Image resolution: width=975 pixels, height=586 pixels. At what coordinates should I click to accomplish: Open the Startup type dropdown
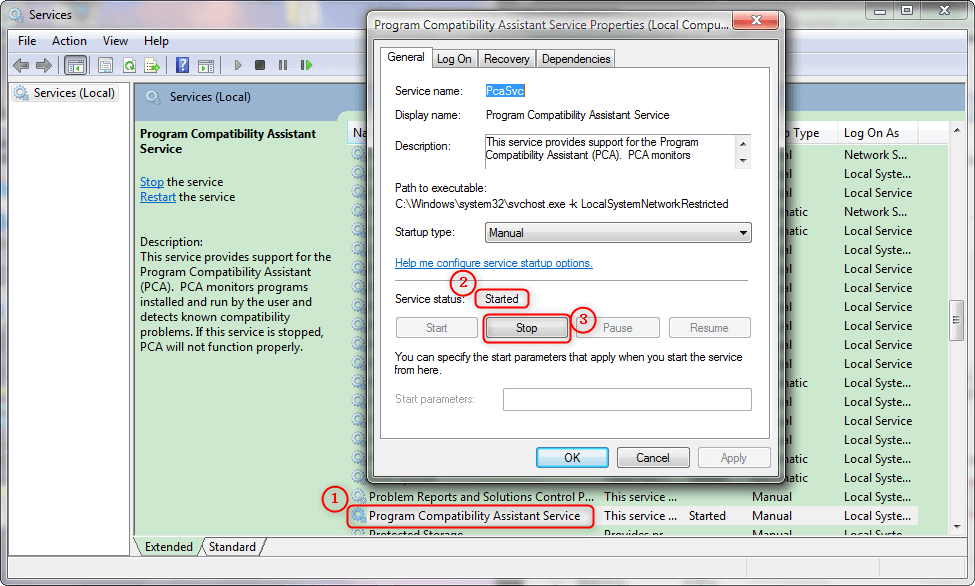point(618,233)
